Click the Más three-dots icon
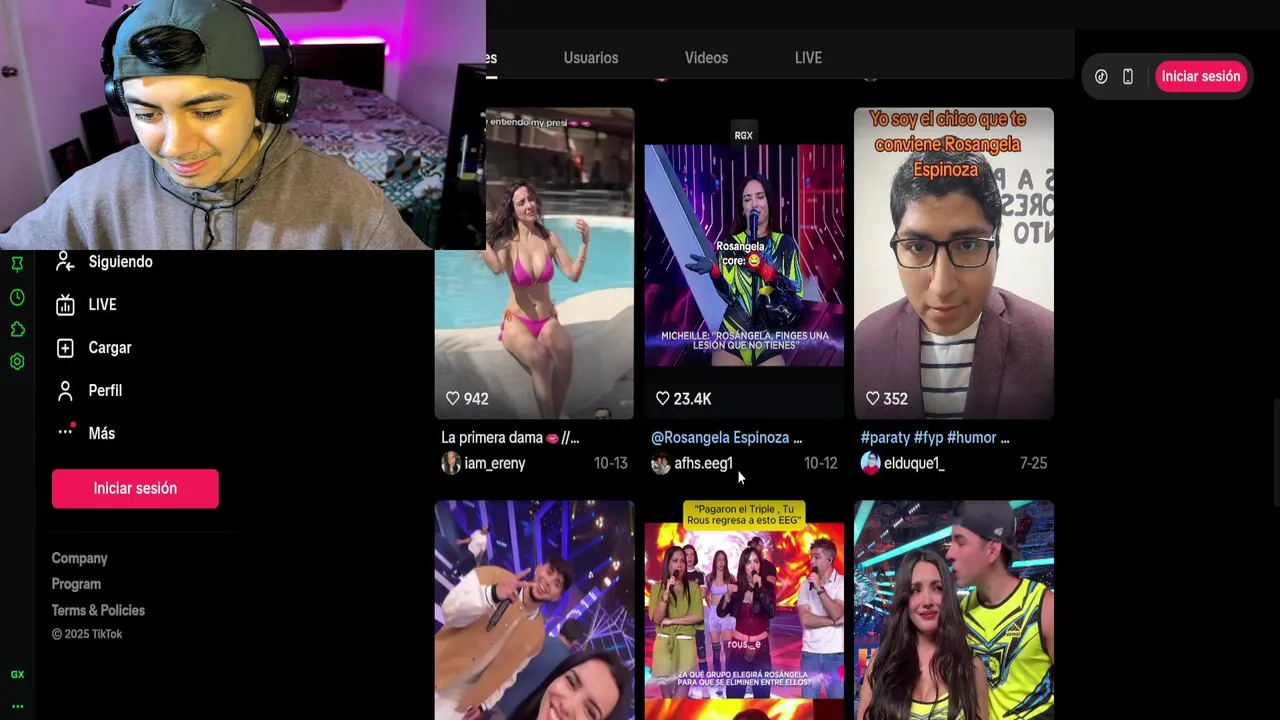 (65, 432)
